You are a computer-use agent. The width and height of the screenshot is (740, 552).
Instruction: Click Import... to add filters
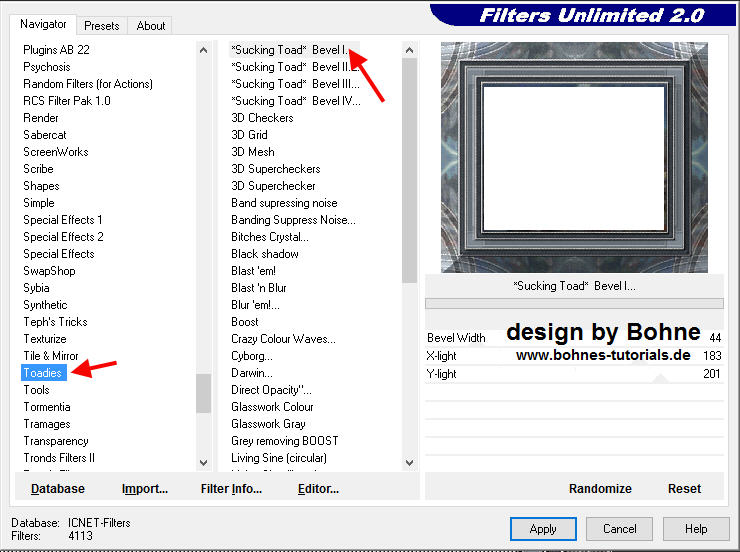145,489
